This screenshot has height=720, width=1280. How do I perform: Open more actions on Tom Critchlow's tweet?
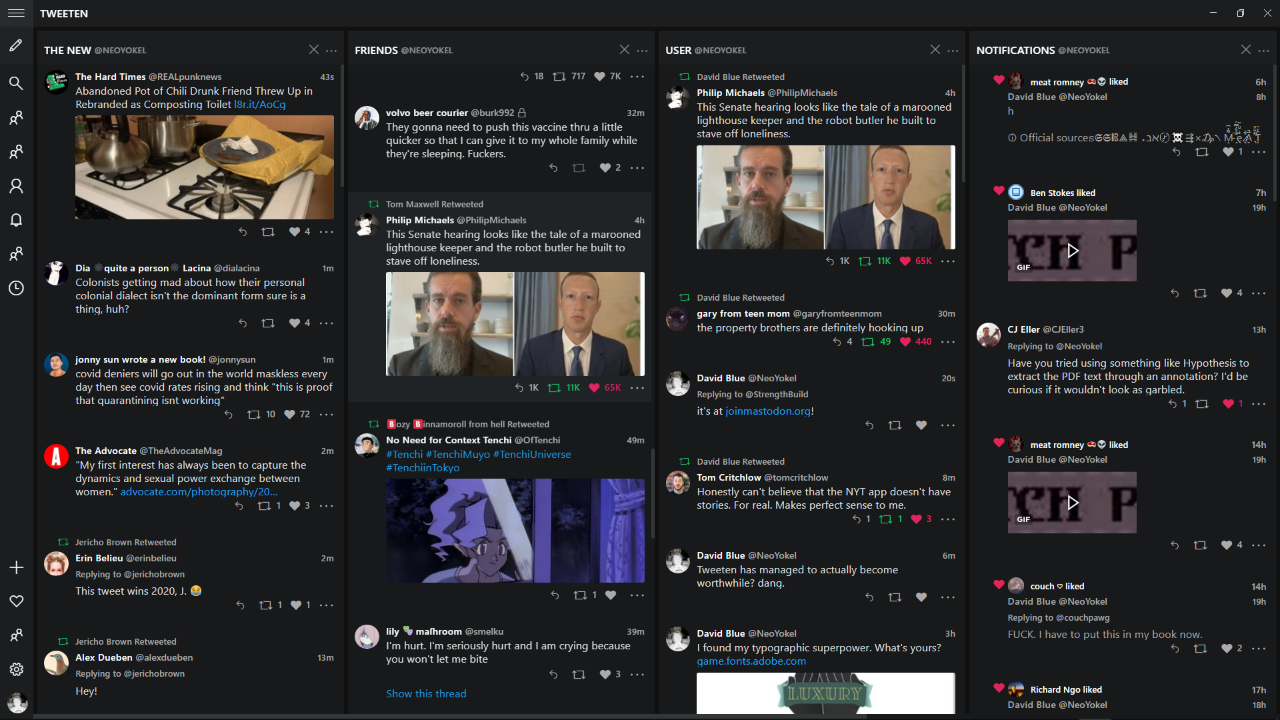948,519
